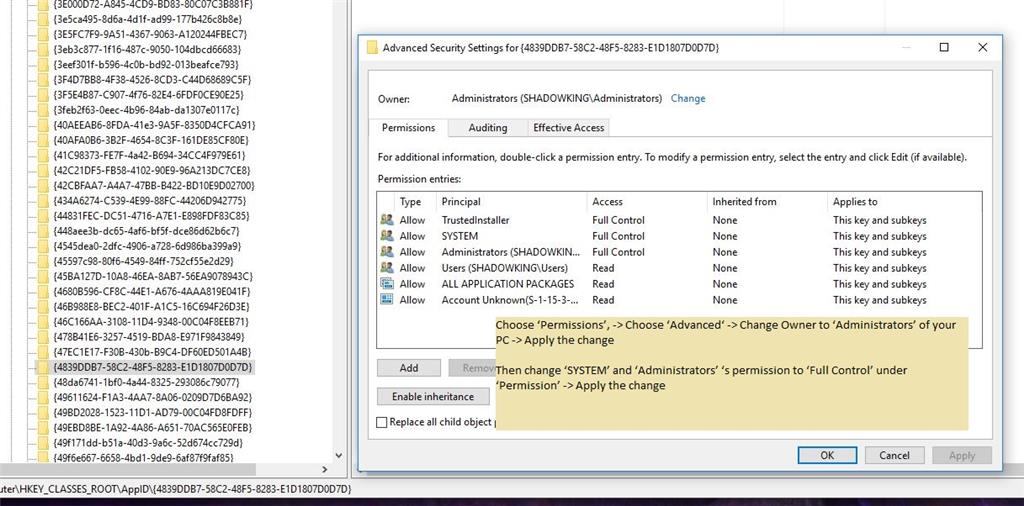Select registry key {47EC1E17-F30B-430b-B9C4-DF60ED501A4B}
Image resolution: width=1024 pixels, height=506 pixels.
[152, 352]
